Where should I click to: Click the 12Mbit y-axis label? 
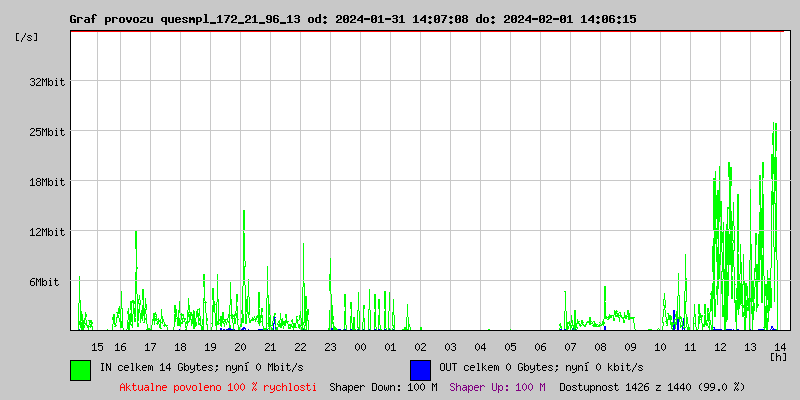pyautogui.click(x=47, y=232)
